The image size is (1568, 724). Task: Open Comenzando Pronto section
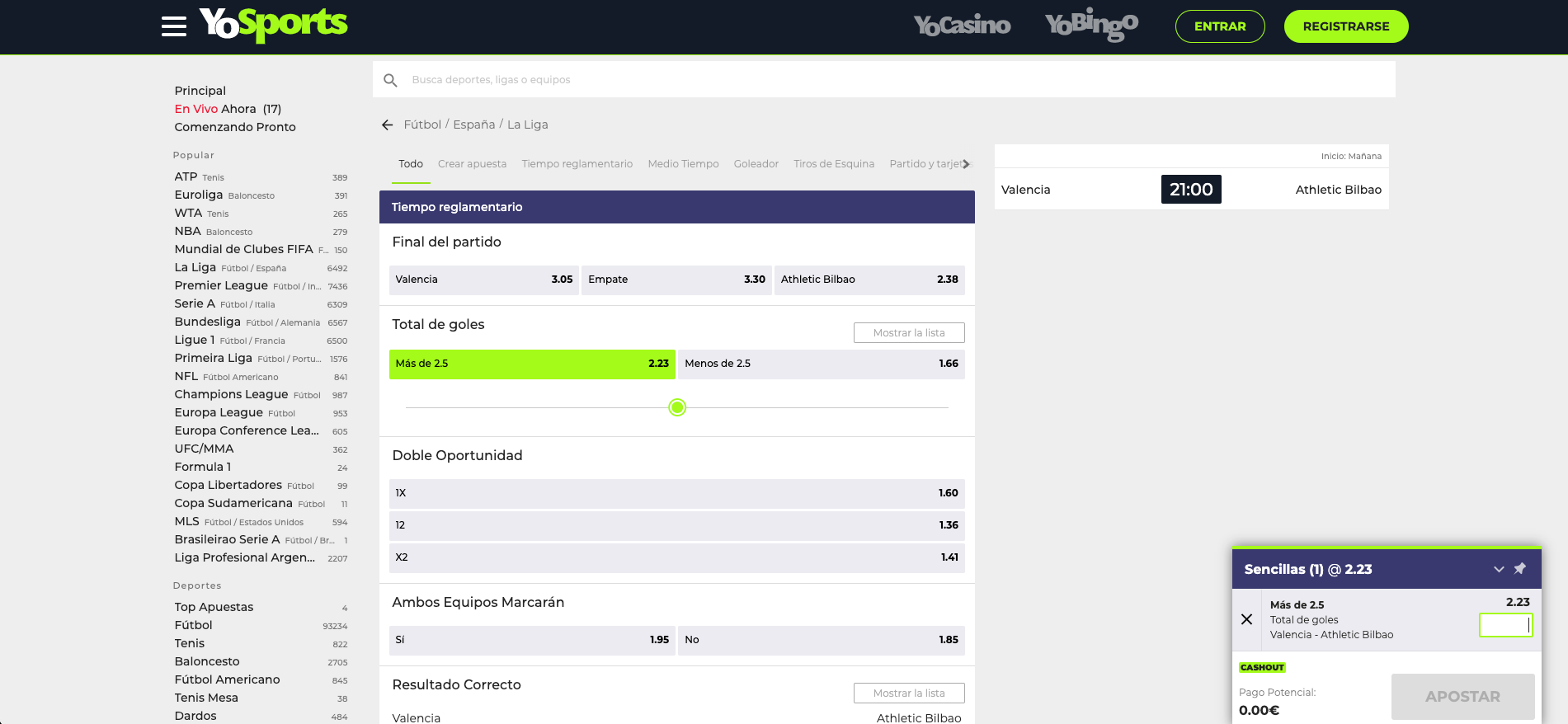coord(235,127)
